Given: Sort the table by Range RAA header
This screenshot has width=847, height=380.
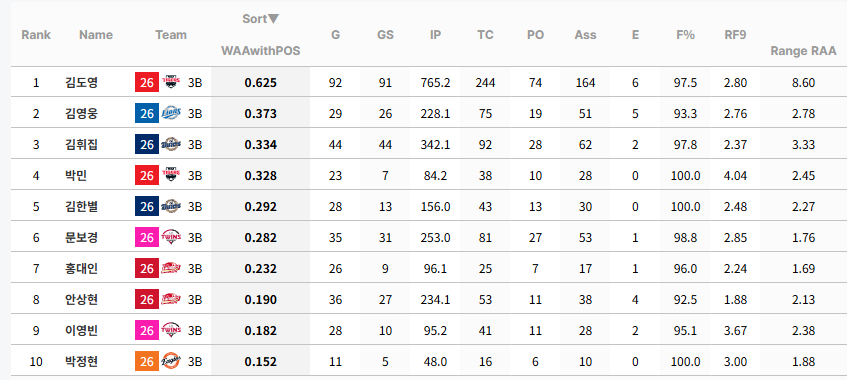Looking at the screenshot, I should [x=803, y=51].
